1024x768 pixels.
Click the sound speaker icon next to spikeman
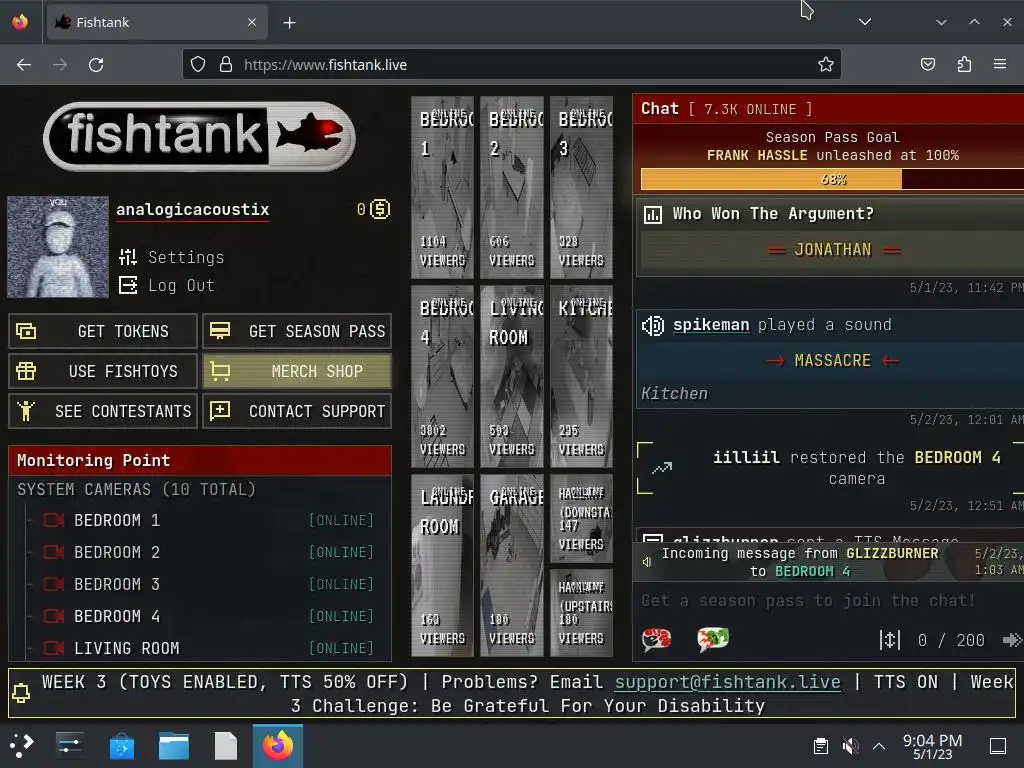tap(653, 325)
